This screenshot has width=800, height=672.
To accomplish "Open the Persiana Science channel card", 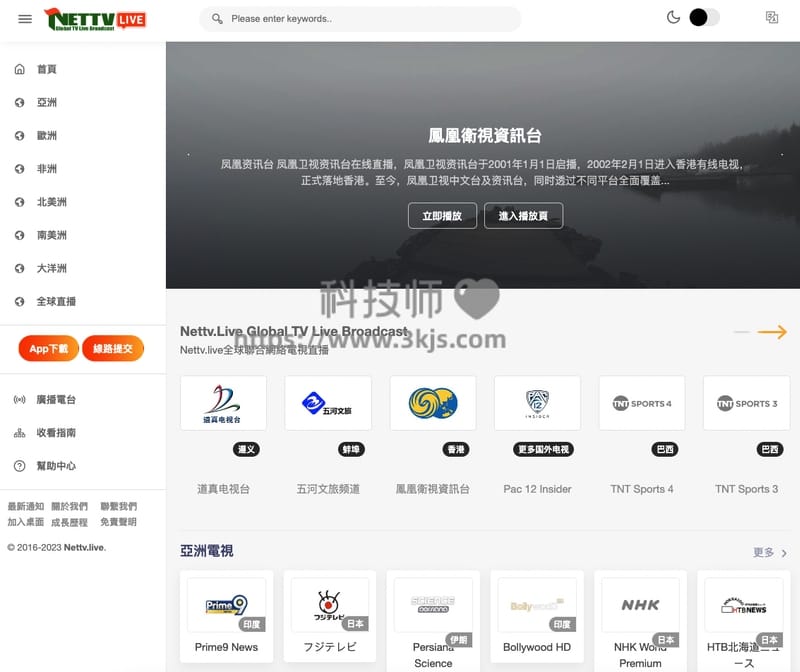I will coord(433,621).
